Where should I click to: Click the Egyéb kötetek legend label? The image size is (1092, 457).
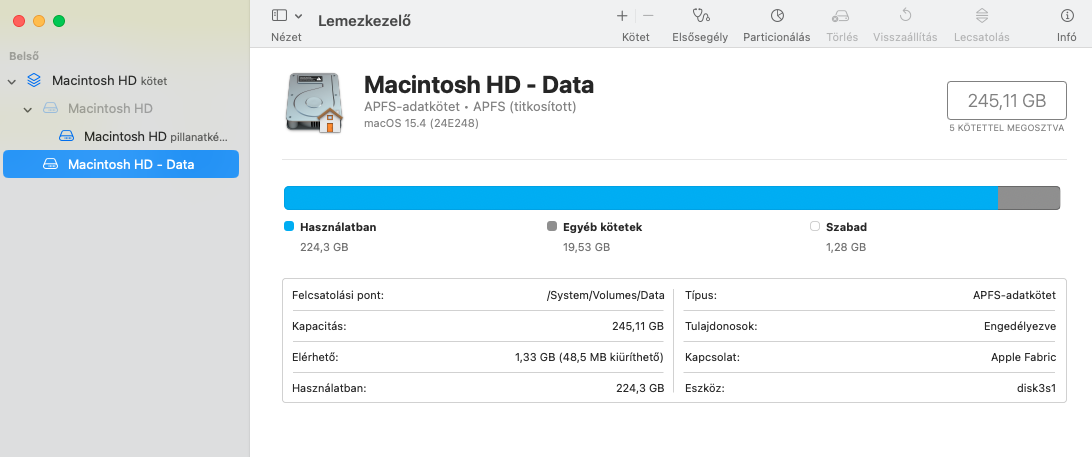tap(602, 227)
